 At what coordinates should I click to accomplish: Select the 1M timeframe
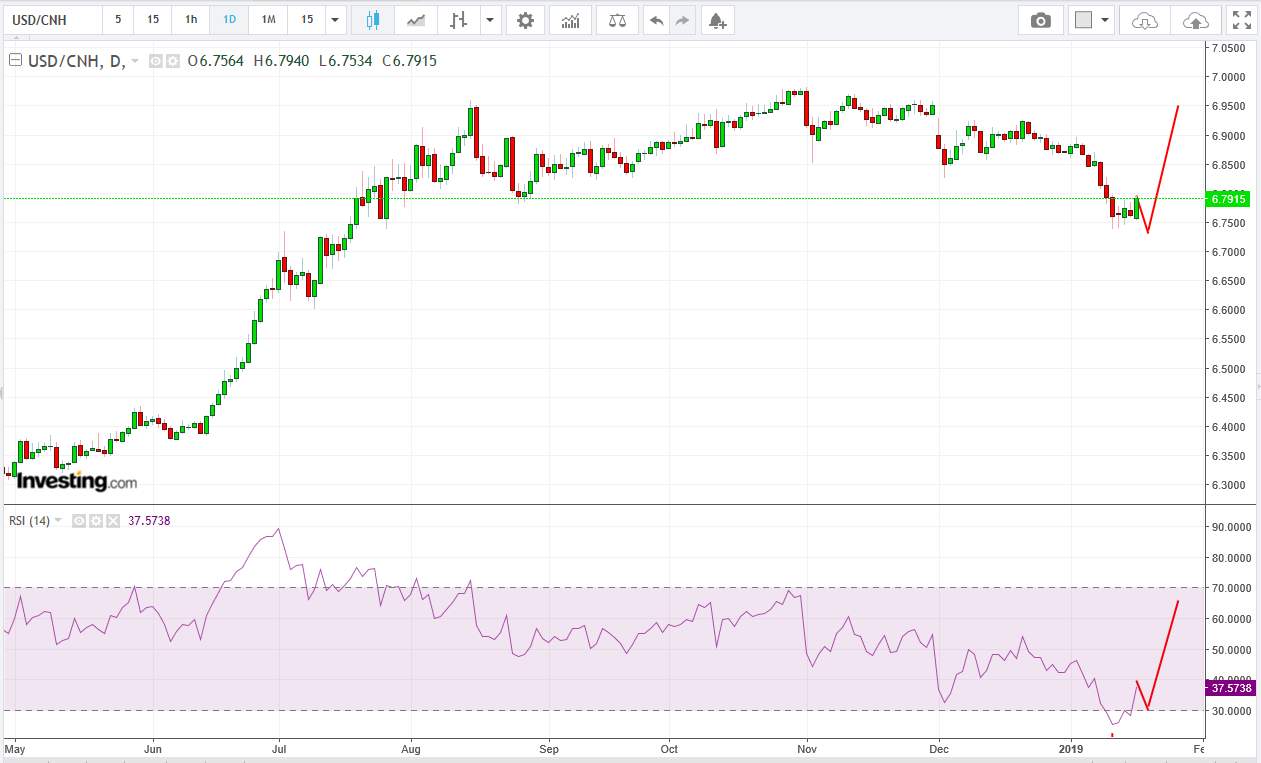tap(268, 20)
